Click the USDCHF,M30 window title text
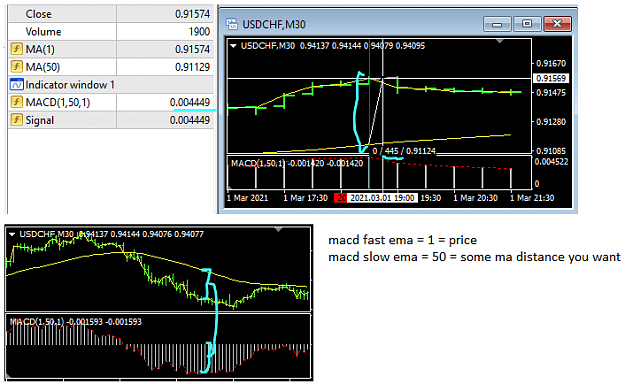 [x=274, y=24]
